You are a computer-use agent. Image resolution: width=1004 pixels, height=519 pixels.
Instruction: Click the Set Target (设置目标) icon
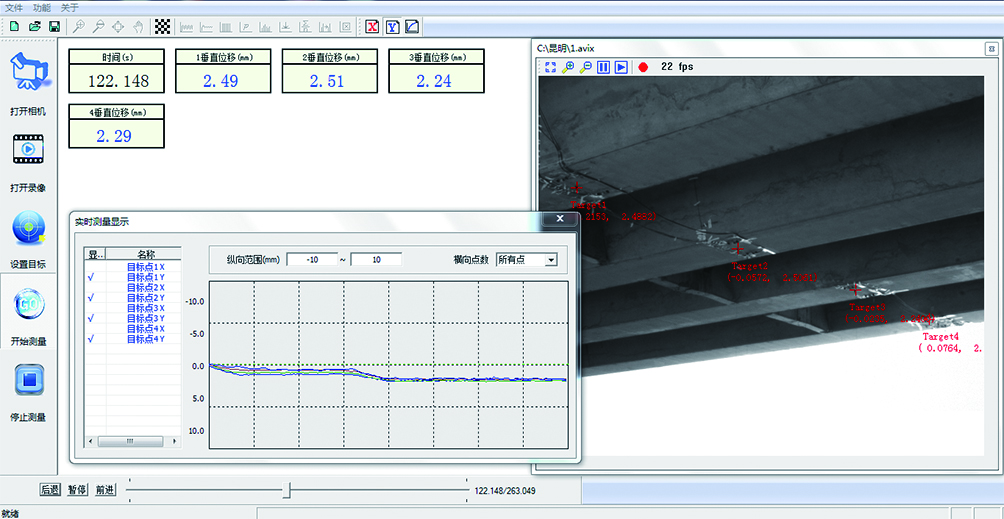tap(29, 228)
